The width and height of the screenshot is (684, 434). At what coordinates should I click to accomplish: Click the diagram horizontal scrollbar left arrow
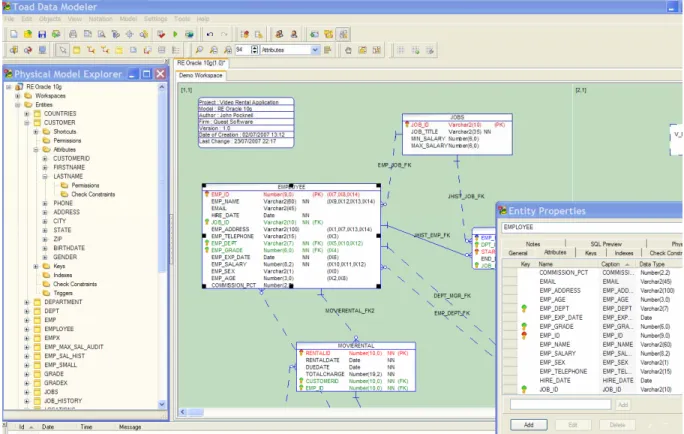click(x=183, y=412)
